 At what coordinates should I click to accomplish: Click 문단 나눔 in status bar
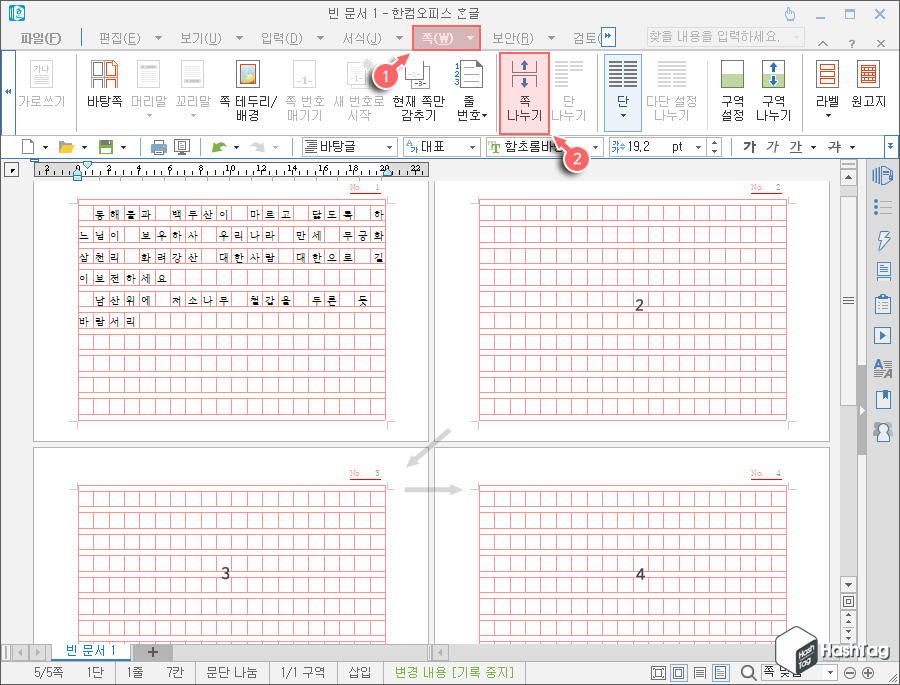point(232,672)
